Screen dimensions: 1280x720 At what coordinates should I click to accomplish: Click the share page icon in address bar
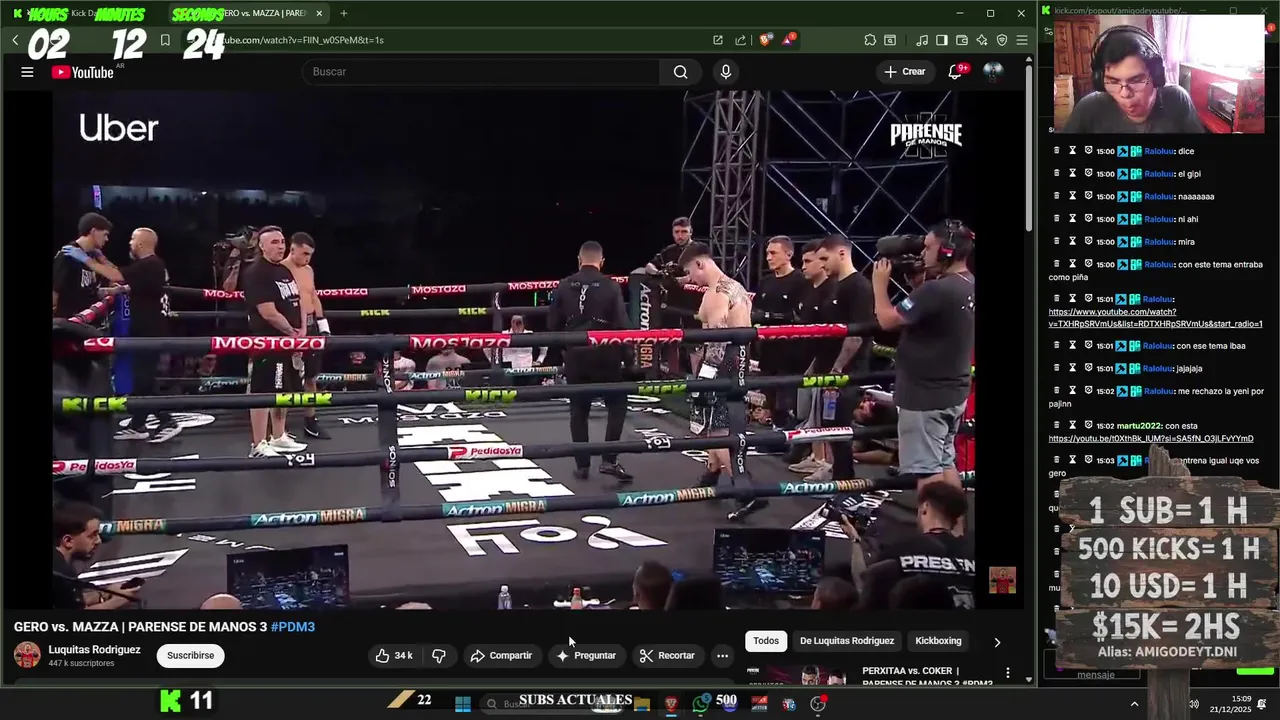pos(740,40)
